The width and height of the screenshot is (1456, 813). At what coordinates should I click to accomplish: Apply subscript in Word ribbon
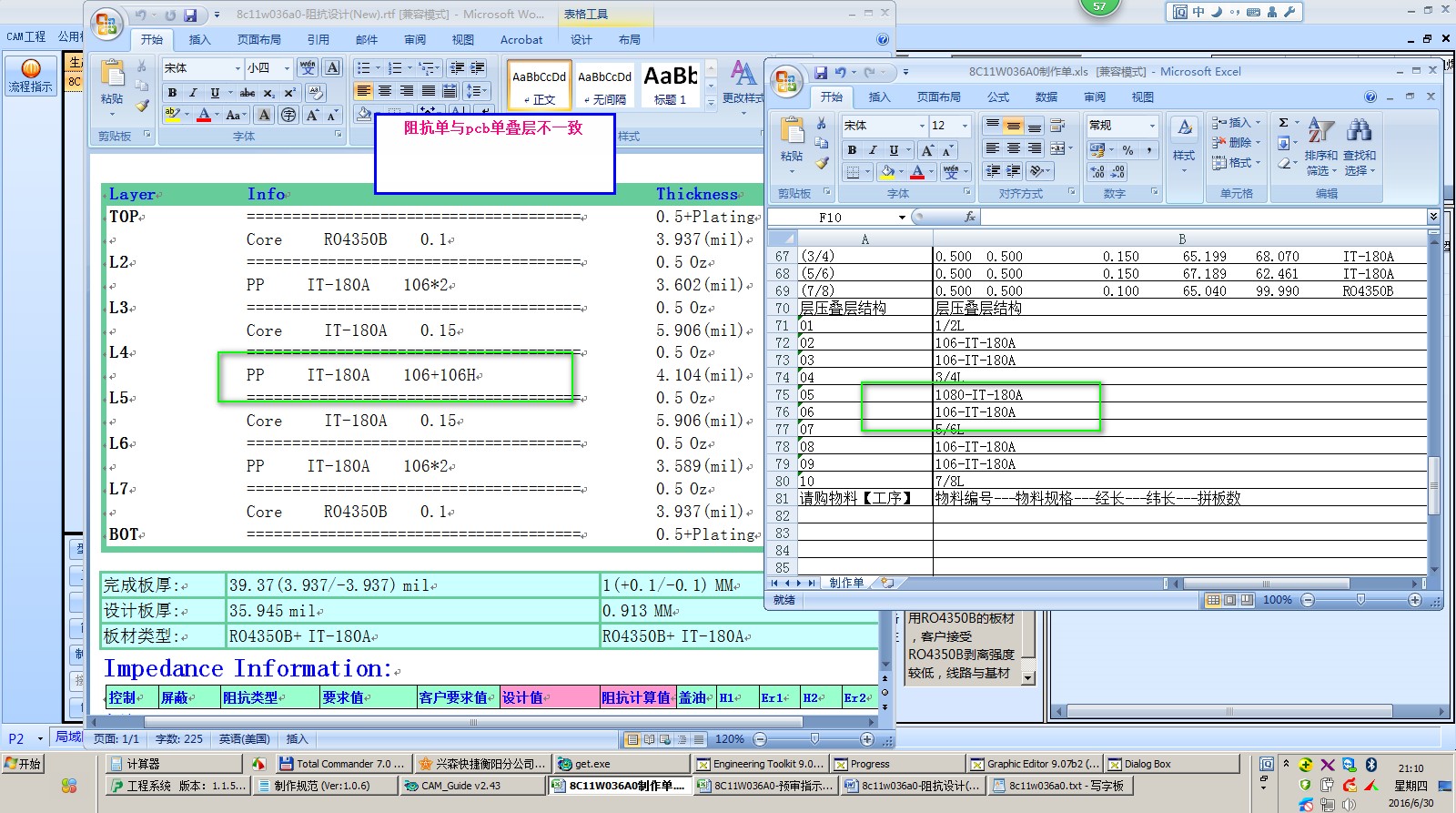point(269,93)
